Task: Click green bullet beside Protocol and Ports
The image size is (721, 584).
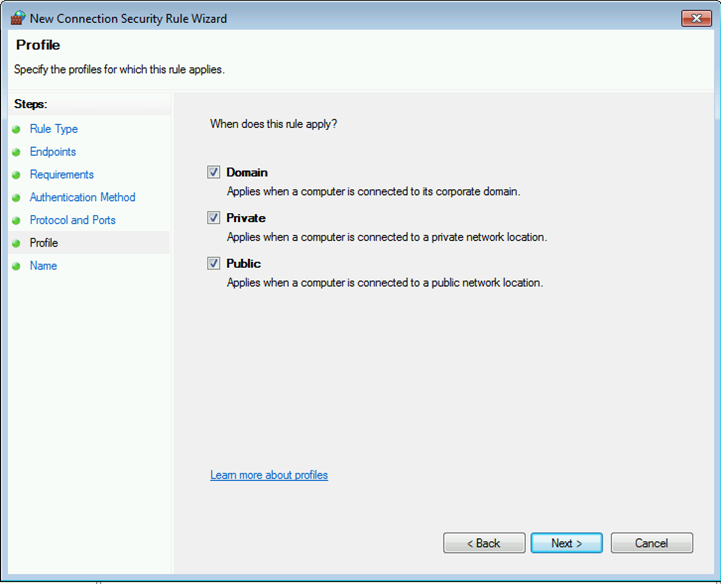Action: (x=16, y=220)
